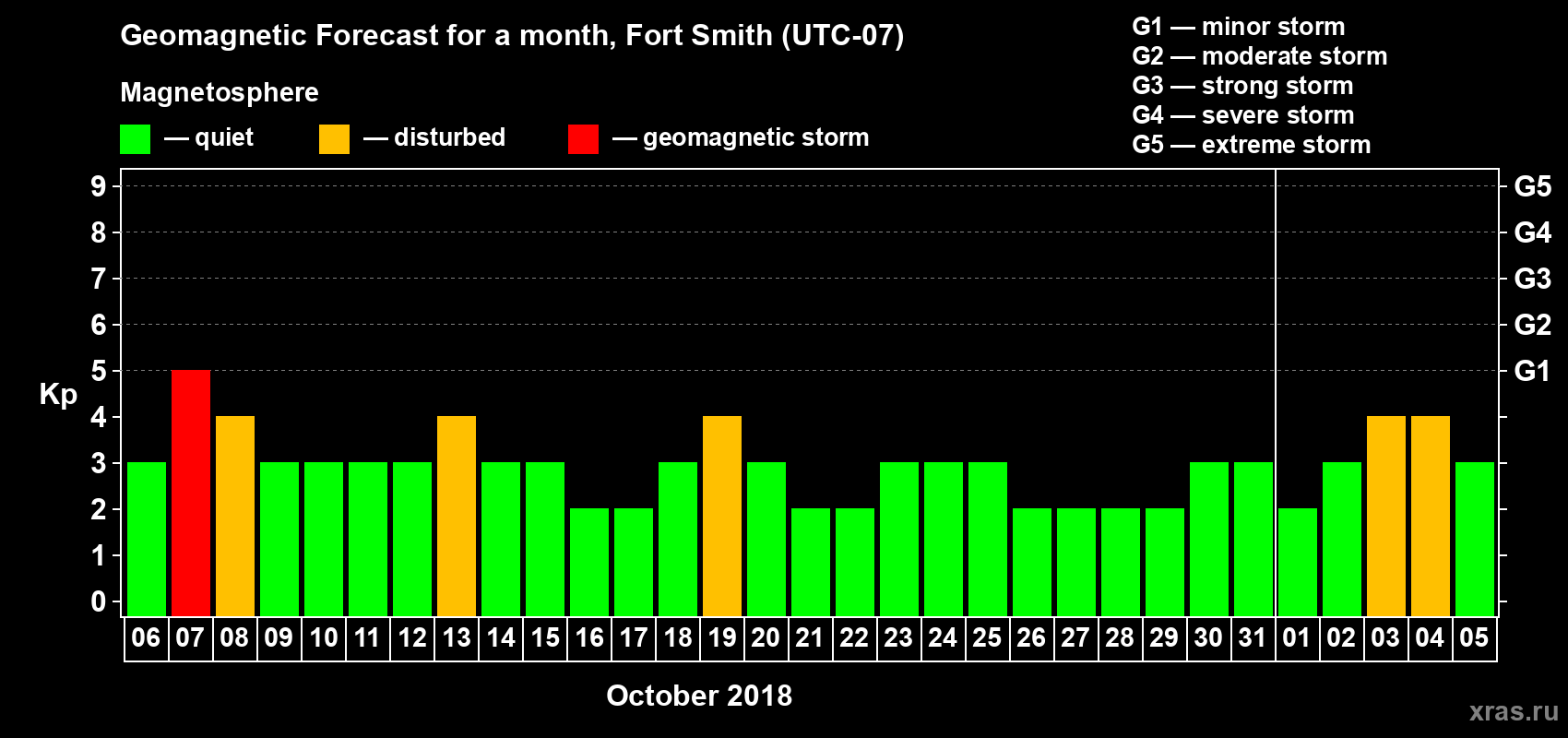Click date label 01 on the axis
The height and width of the screenshot is (738, 1568).
tap(1297, 637)
